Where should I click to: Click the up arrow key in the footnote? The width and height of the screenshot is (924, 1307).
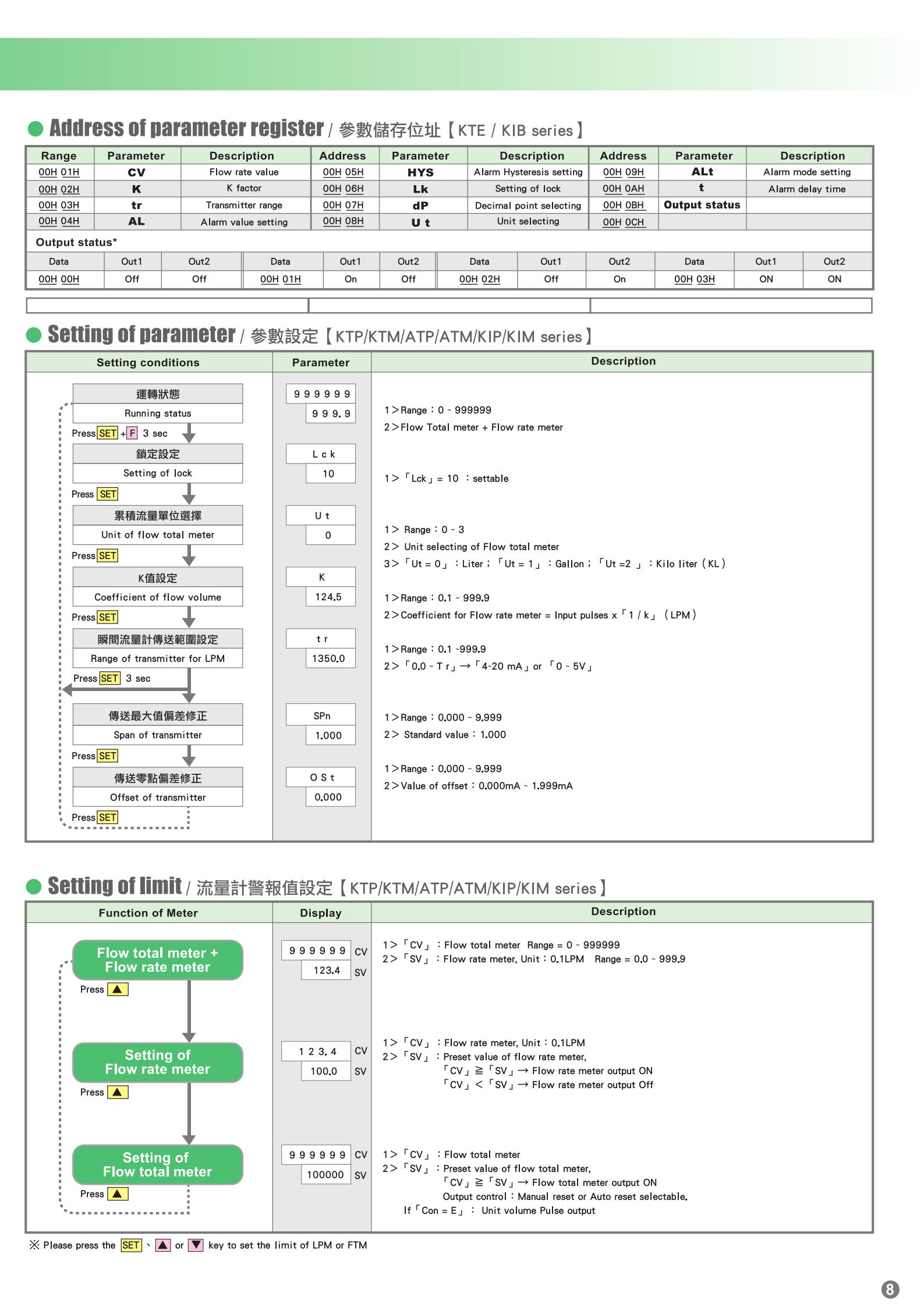163,1245
